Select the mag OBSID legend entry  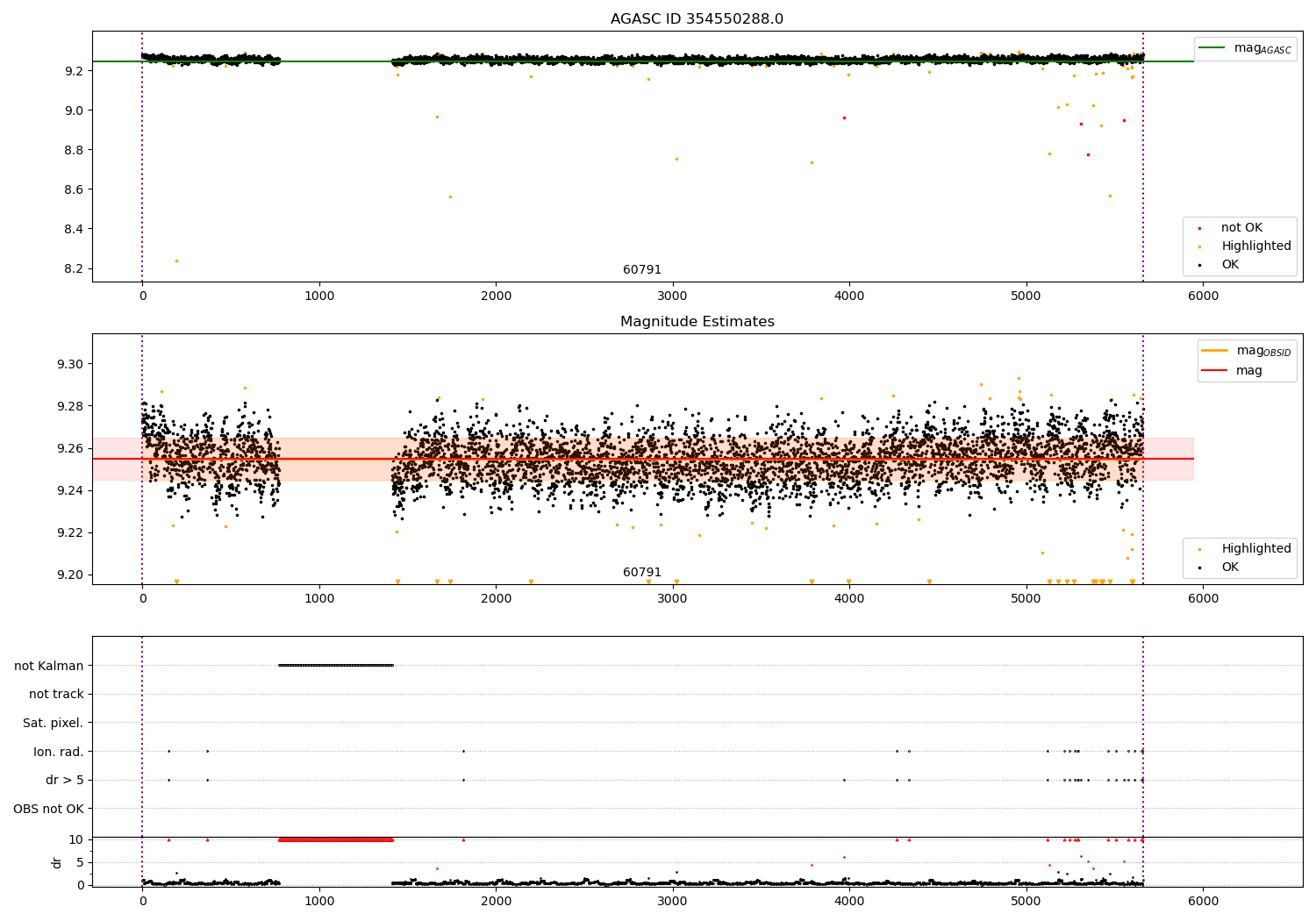pyautogui.click(x=1247, y=351)
